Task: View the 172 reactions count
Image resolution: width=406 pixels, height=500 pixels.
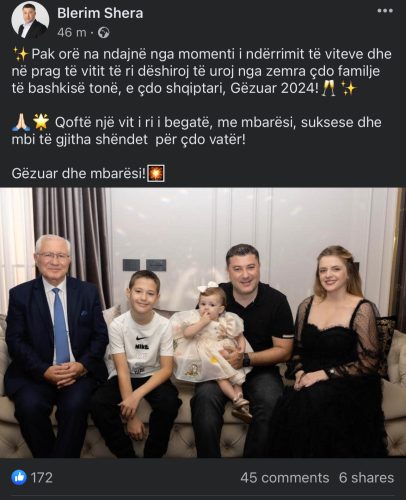Action: (42, 478)
